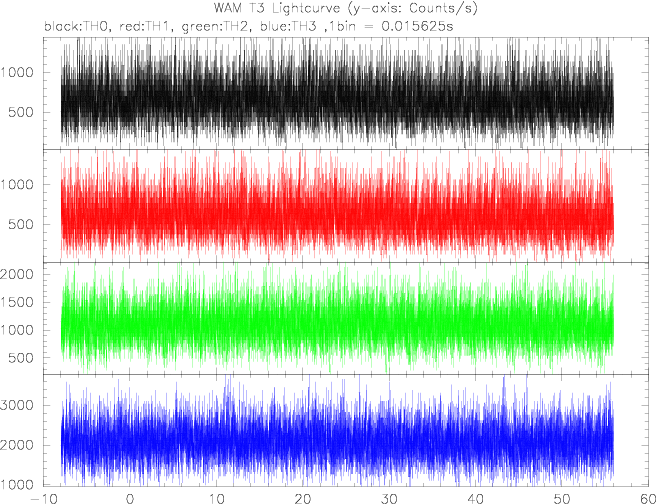Image resolution: width=657 pixels, height=504 pixels.
Task: Click the 500 y-axis label of the red panel
Action: click(x=21, y=224)
